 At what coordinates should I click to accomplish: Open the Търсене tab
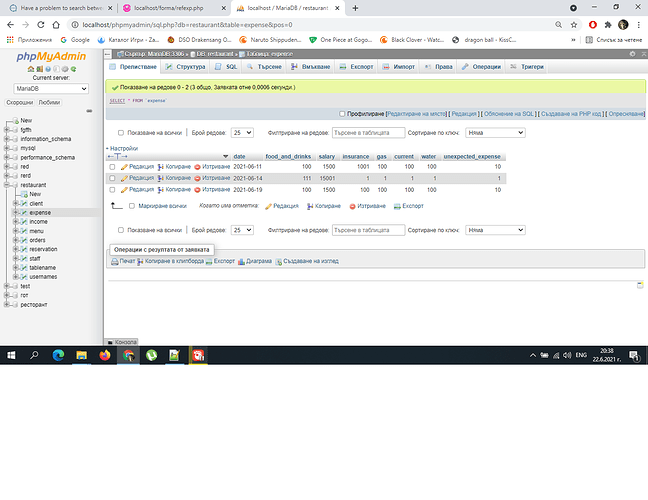tap(264, 67)
